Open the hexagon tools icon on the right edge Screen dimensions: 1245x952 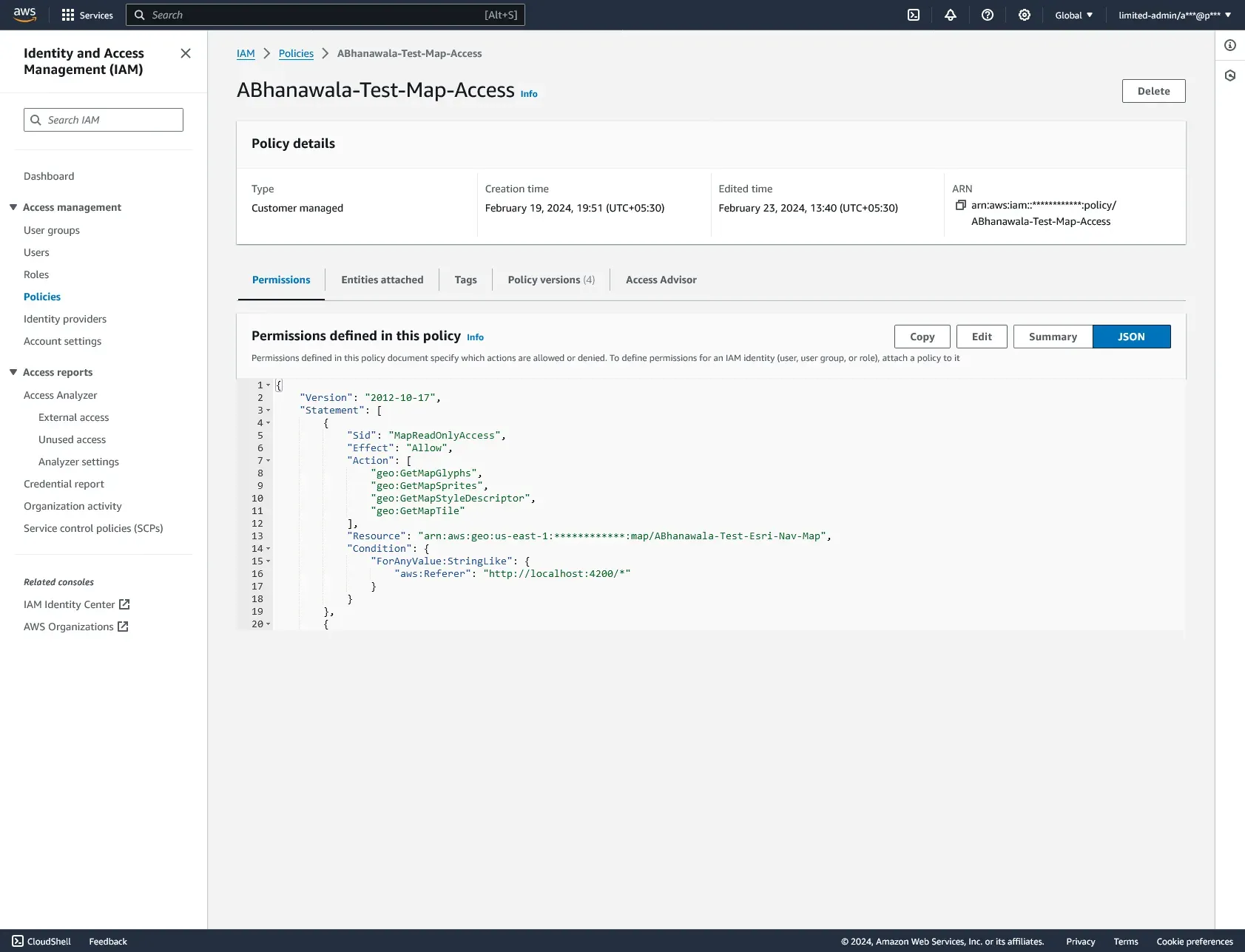pyautogui.click(x=1230, y=75)
